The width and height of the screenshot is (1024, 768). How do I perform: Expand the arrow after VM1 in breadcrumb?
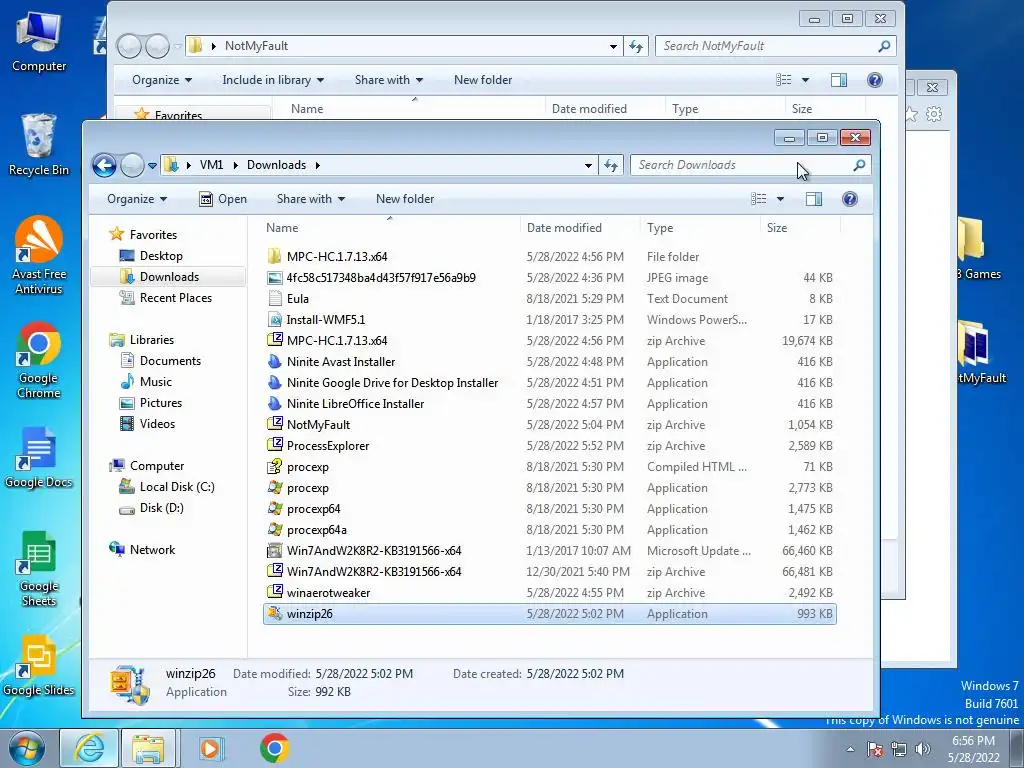coord(235,165)
